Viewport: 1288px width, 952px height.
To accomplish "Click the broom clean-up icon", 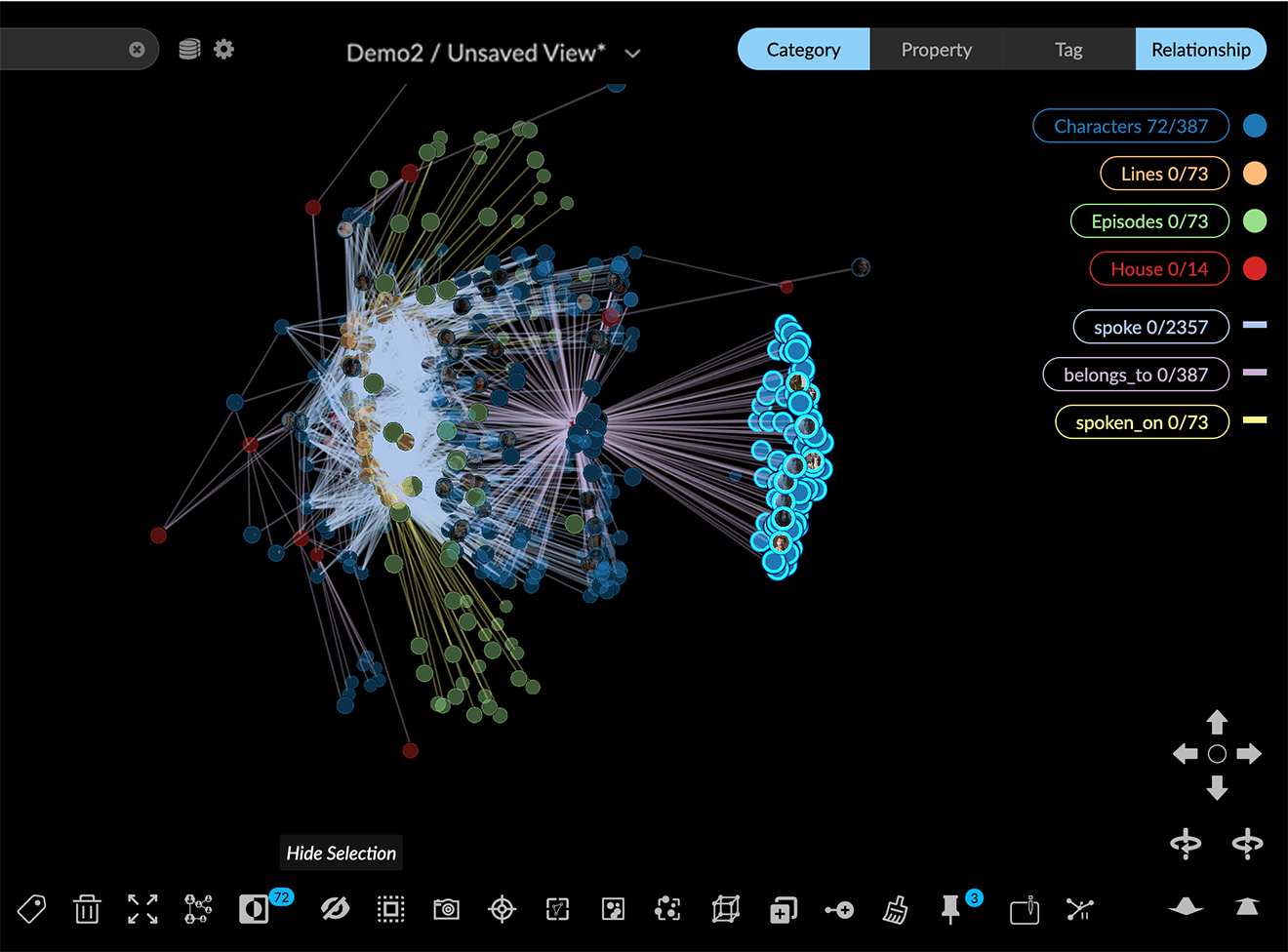I will pos(895,909).
